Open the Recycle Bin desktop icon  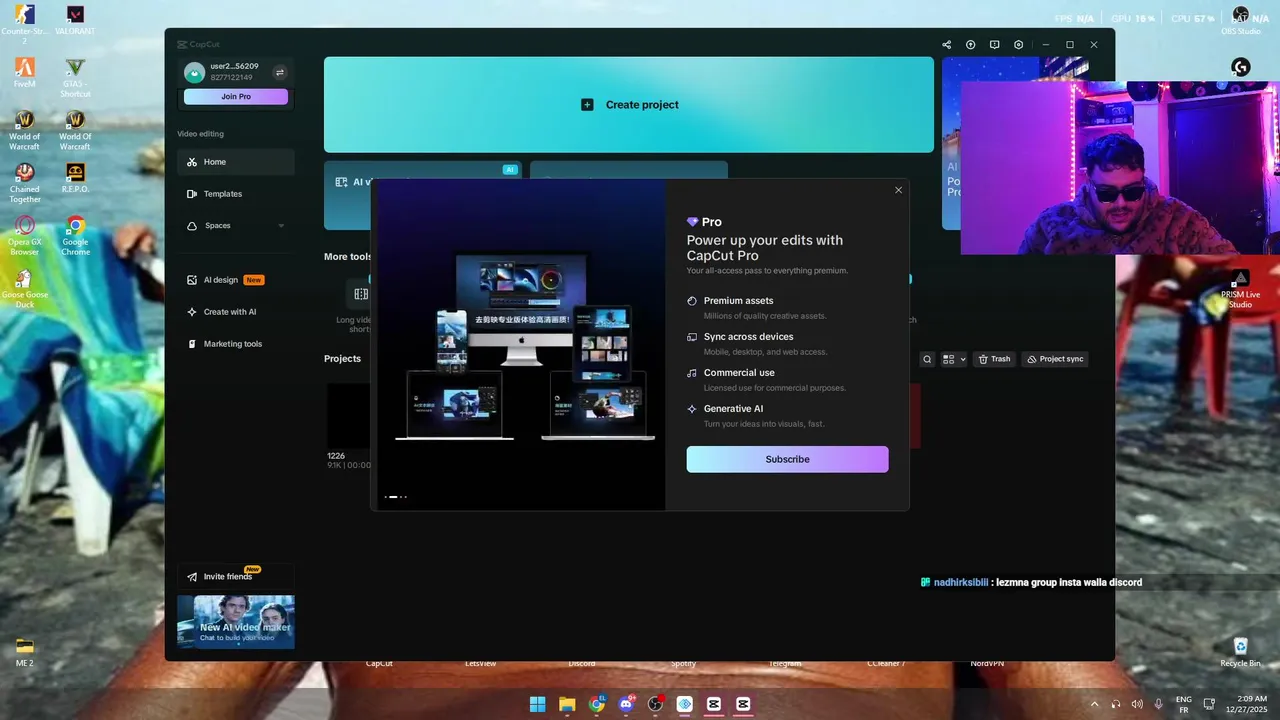pos(1241,652)
